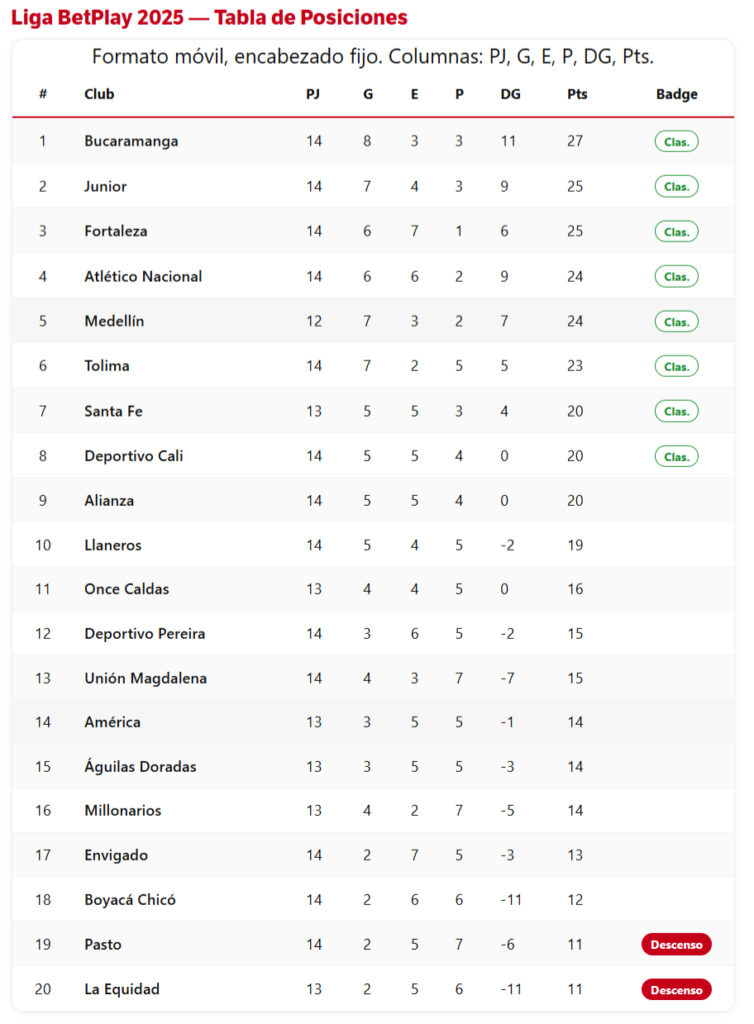The width and height of the screenshot is (754, 1024).
Task: Click position number 14 for América
Action: pyautogui.click(x=43, y=722)
